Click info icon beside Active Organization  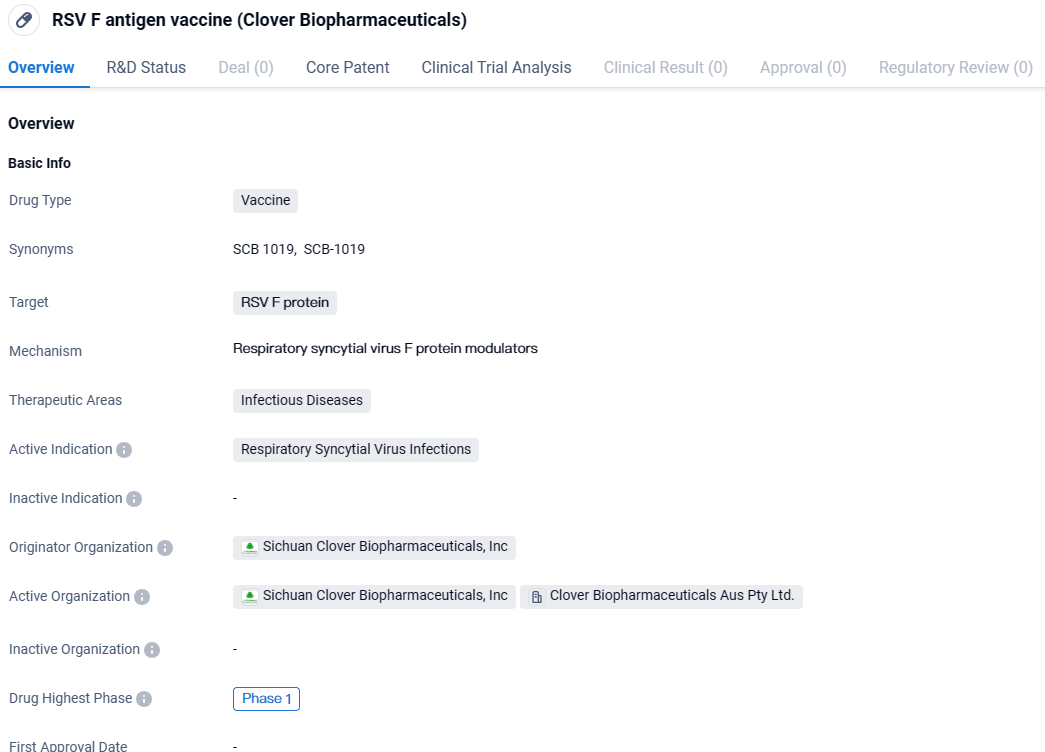tap(142, 597)
